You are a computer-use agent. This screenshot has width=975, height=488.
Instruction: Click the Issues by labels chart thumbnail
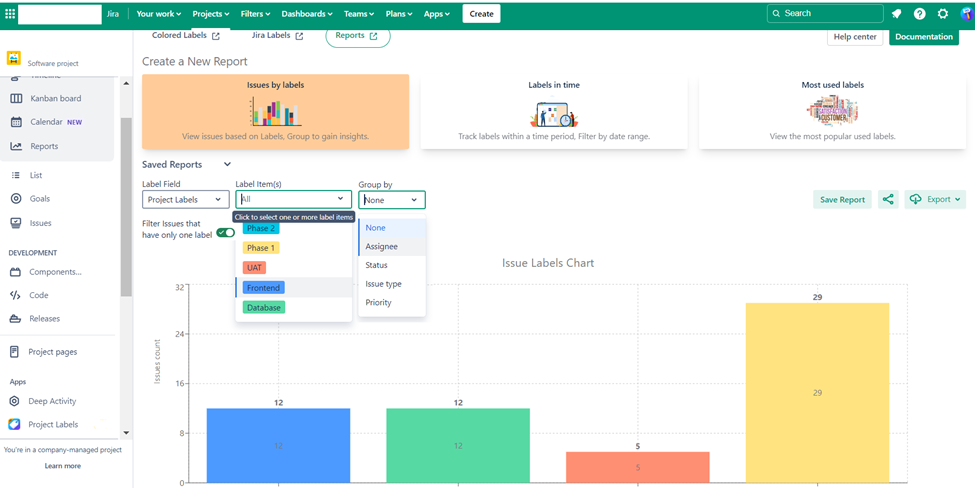click(x=275, y=113)
